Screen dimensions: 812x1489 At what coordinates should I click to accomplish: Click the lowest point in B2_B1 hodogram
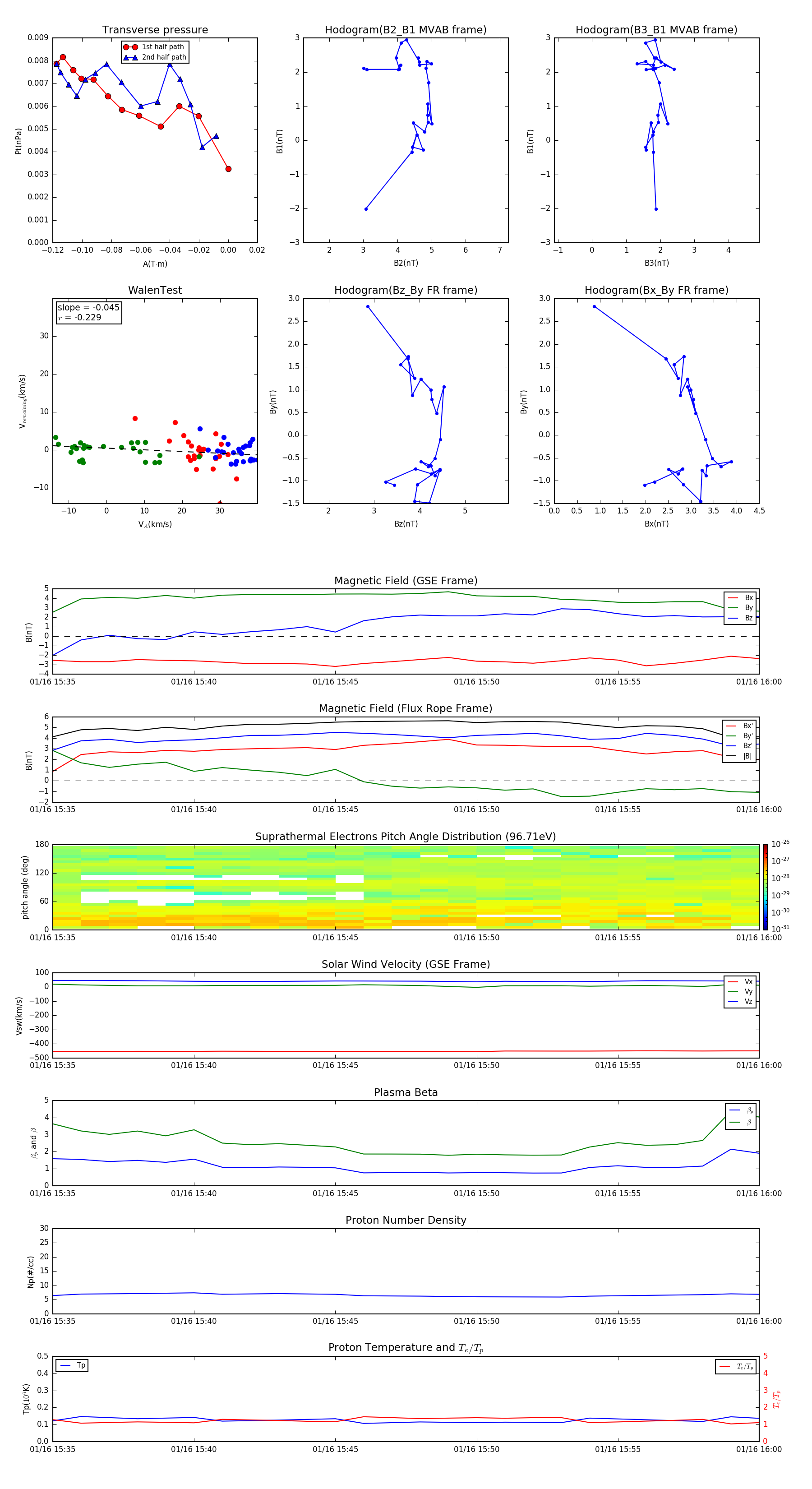tap(366, 209)
